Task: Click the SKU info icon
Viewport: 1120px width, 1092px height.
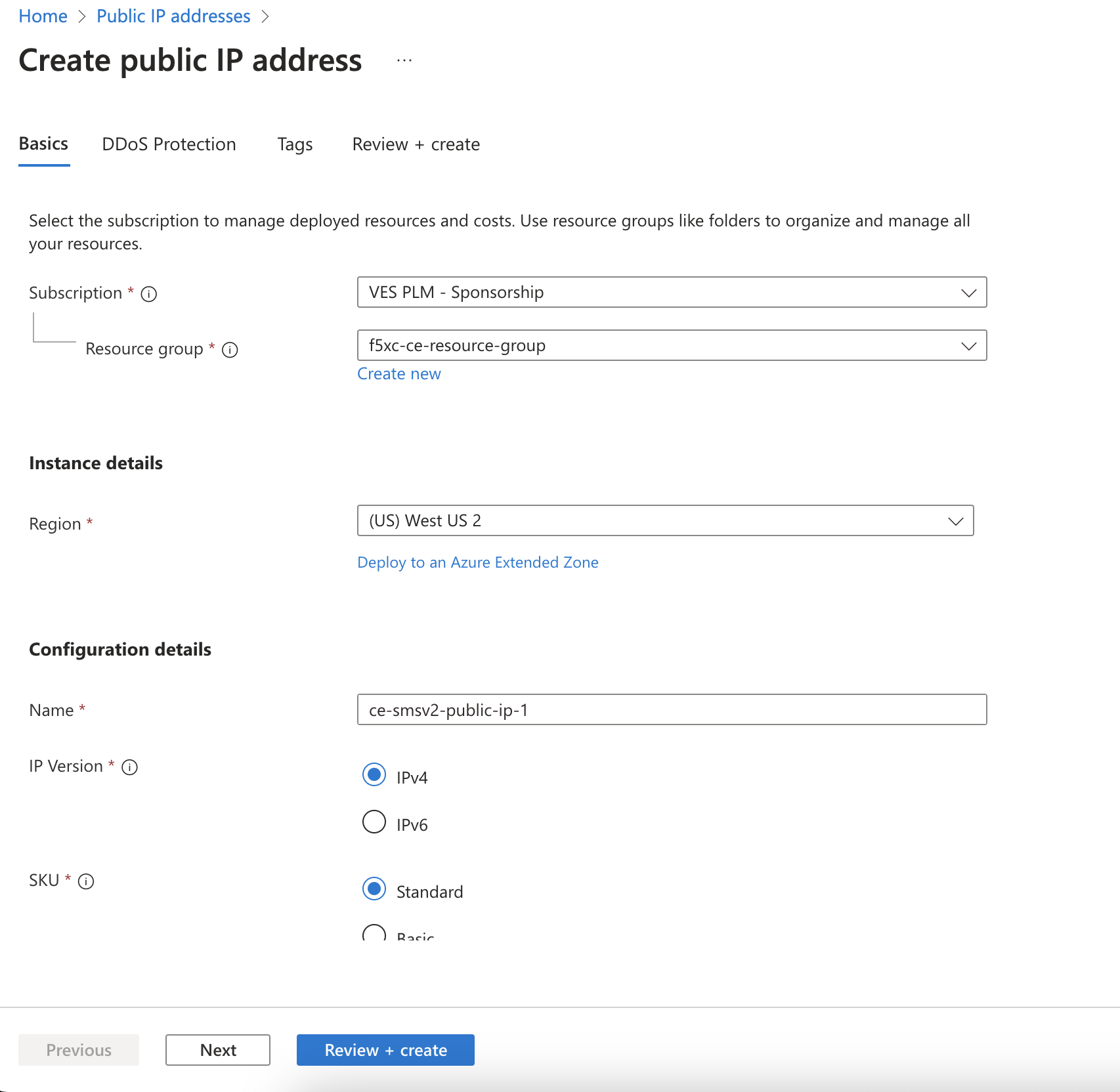Action: pos(86,881)
